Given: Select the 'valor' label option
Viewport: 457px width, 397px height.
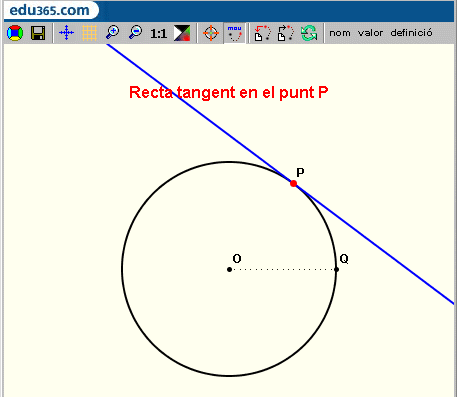Looking at the screenshot, I should 370,33.
